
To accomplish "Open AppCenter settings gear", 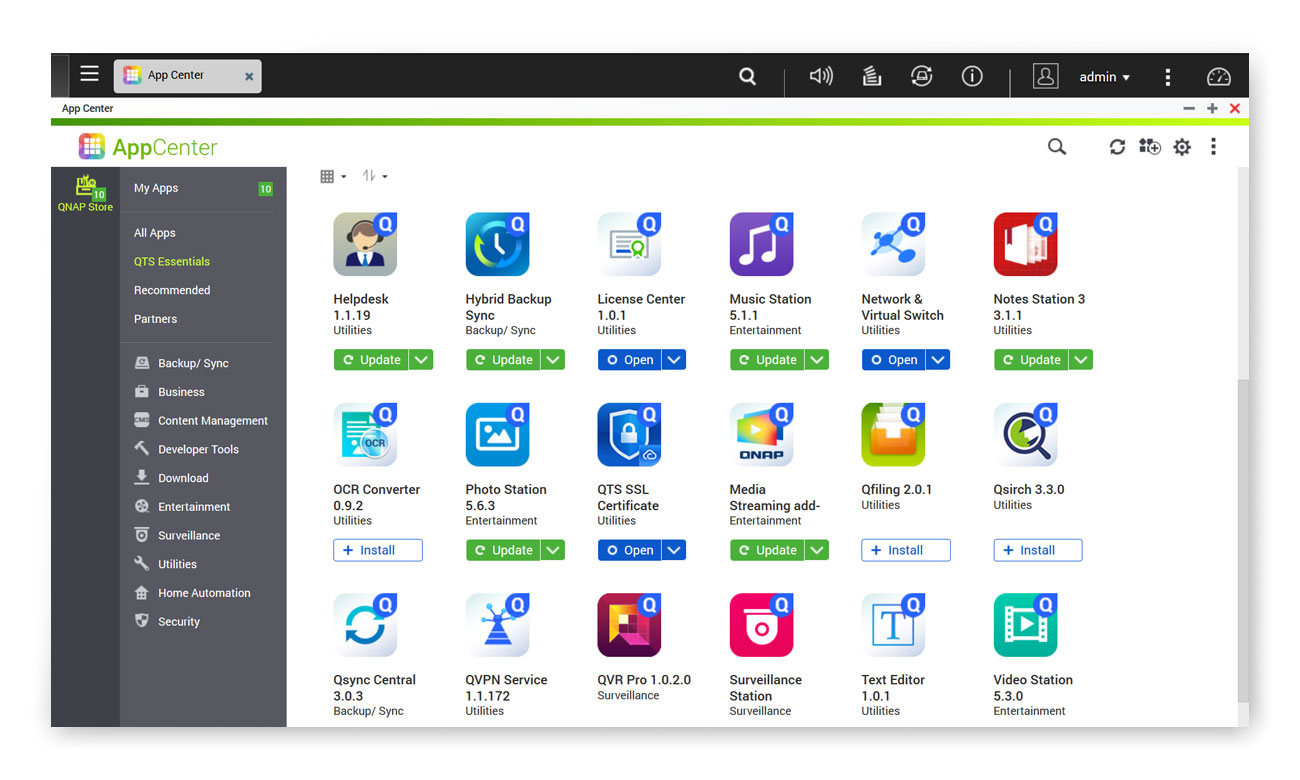I will pos(1182,147).
